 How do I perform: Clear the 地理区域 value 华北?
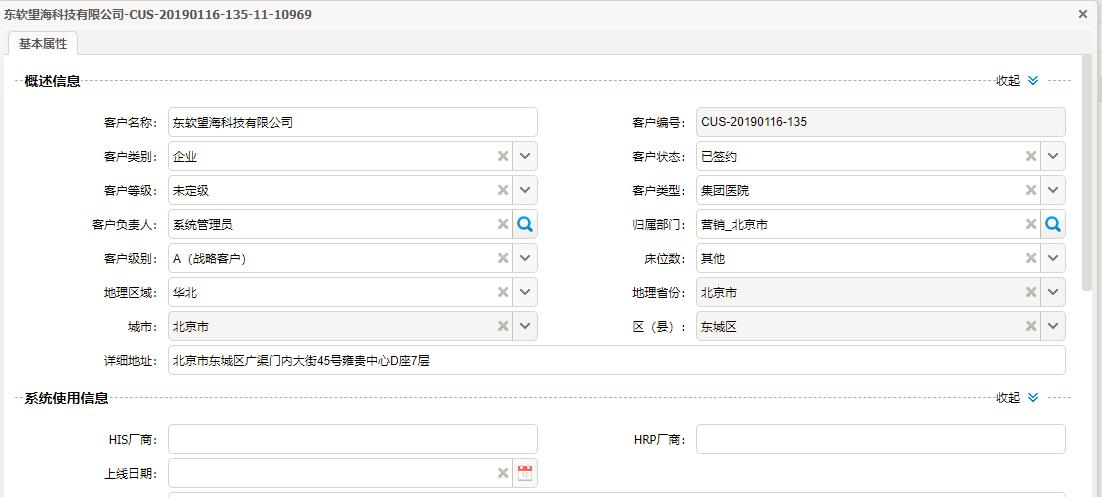pyautogui.click(x=503, y=292)
